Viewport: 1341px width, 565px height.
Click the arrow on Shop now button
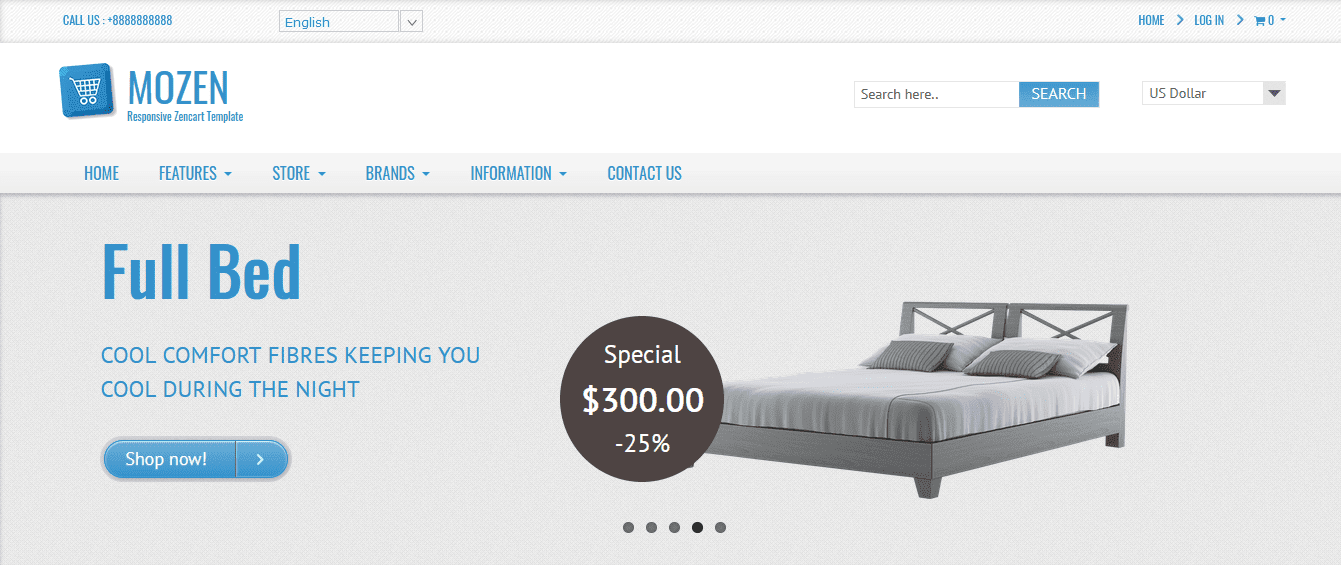[x=261, y=459]
